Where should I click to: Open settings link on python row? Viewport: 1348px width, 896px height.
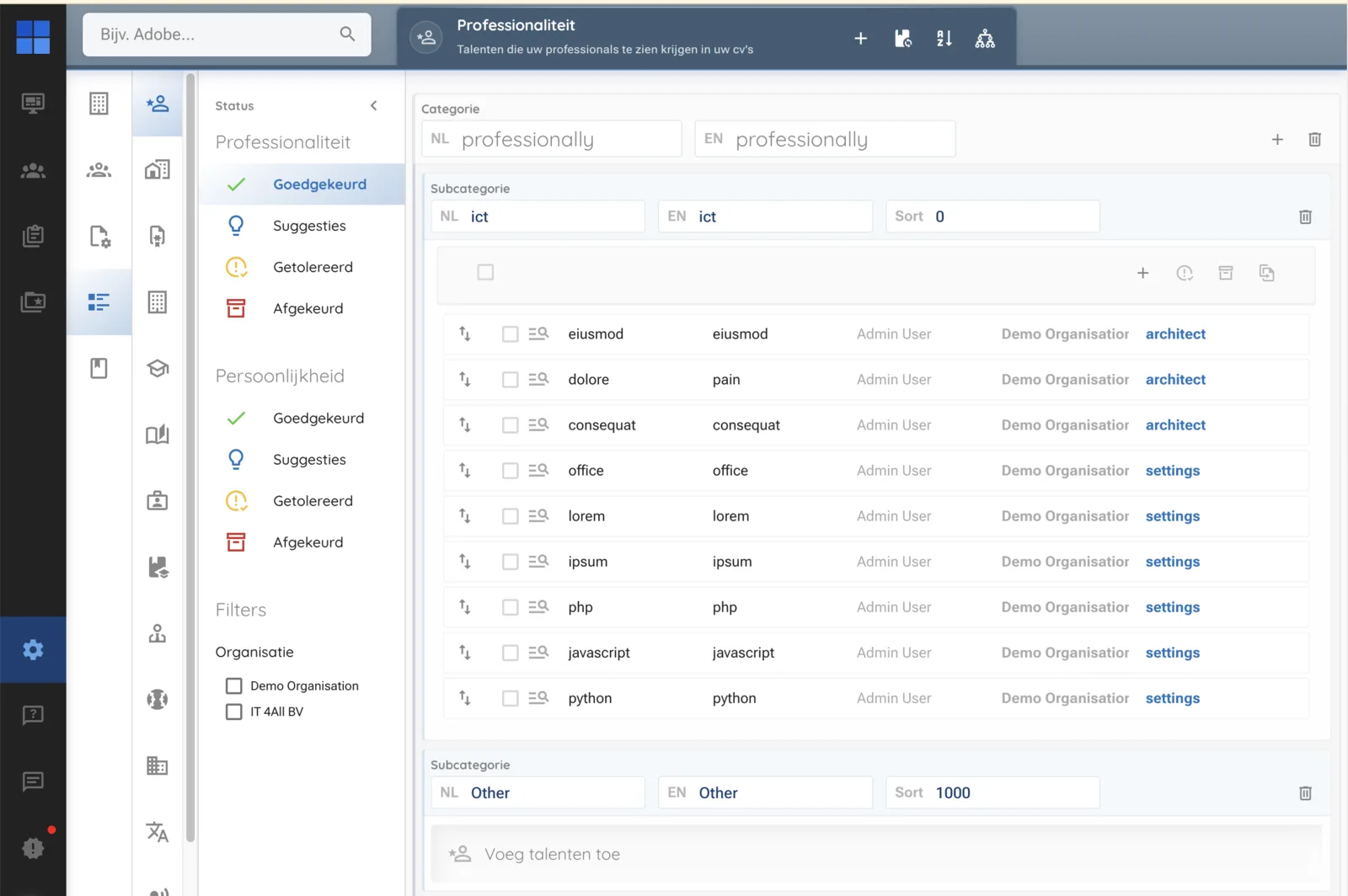pyautogui.click(x=1173, y=697)
